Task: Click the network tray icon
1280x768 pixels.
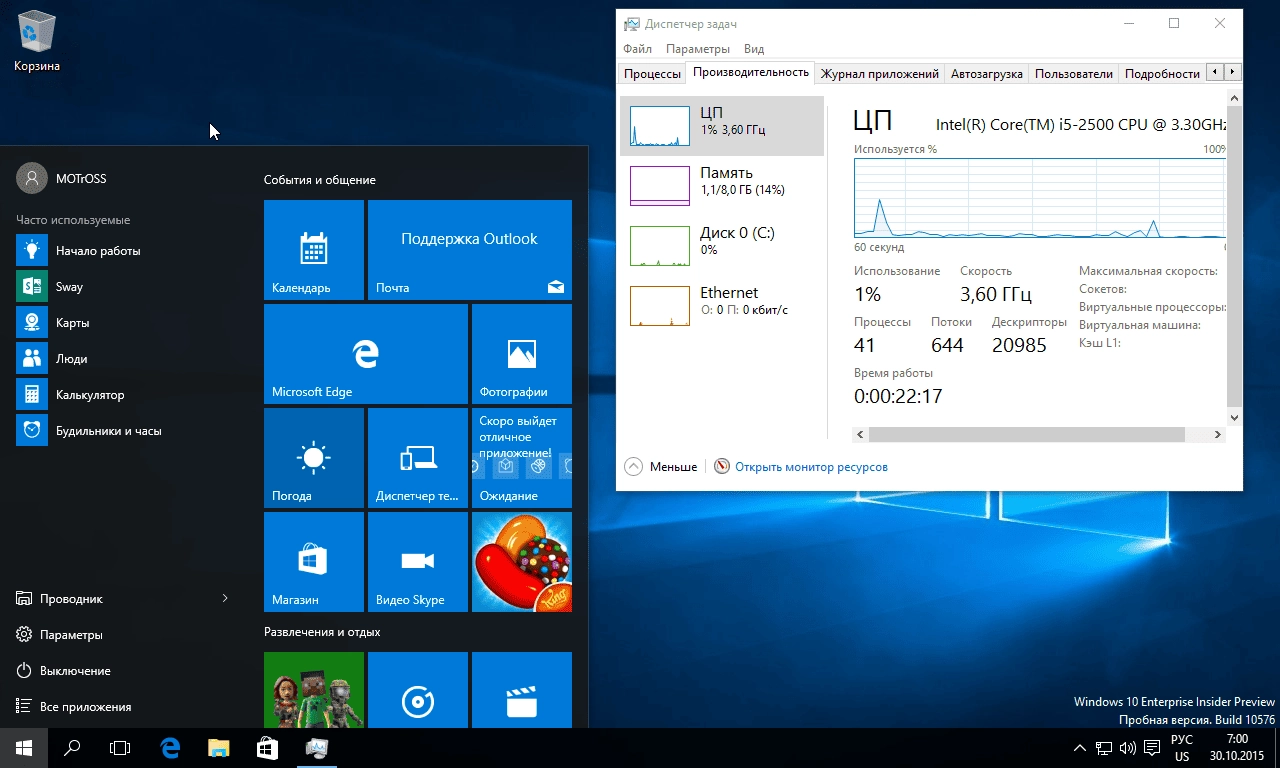Action: (1104, 748)
